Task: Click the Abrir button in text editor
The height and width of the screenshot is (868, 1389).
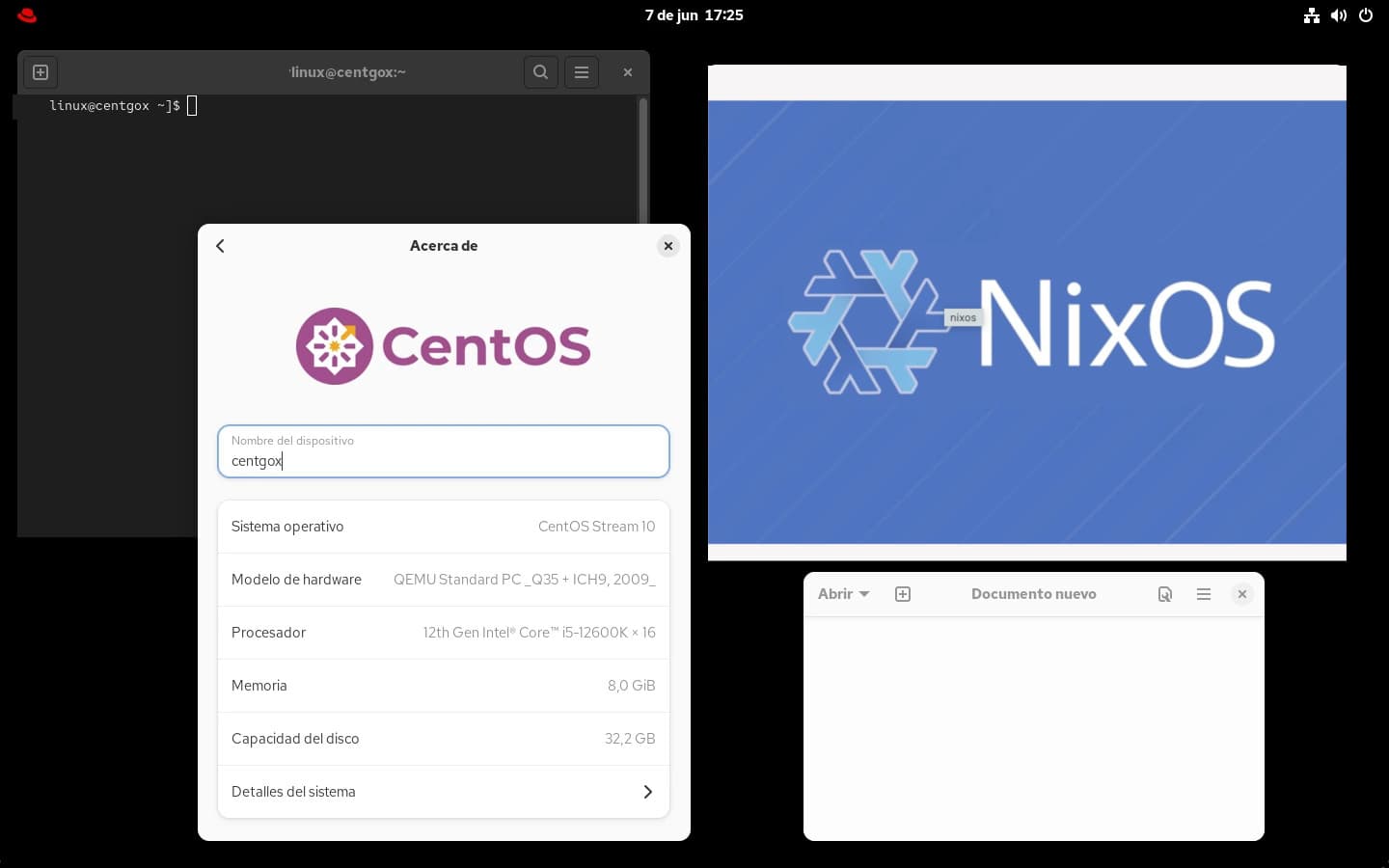Action: 844,594
